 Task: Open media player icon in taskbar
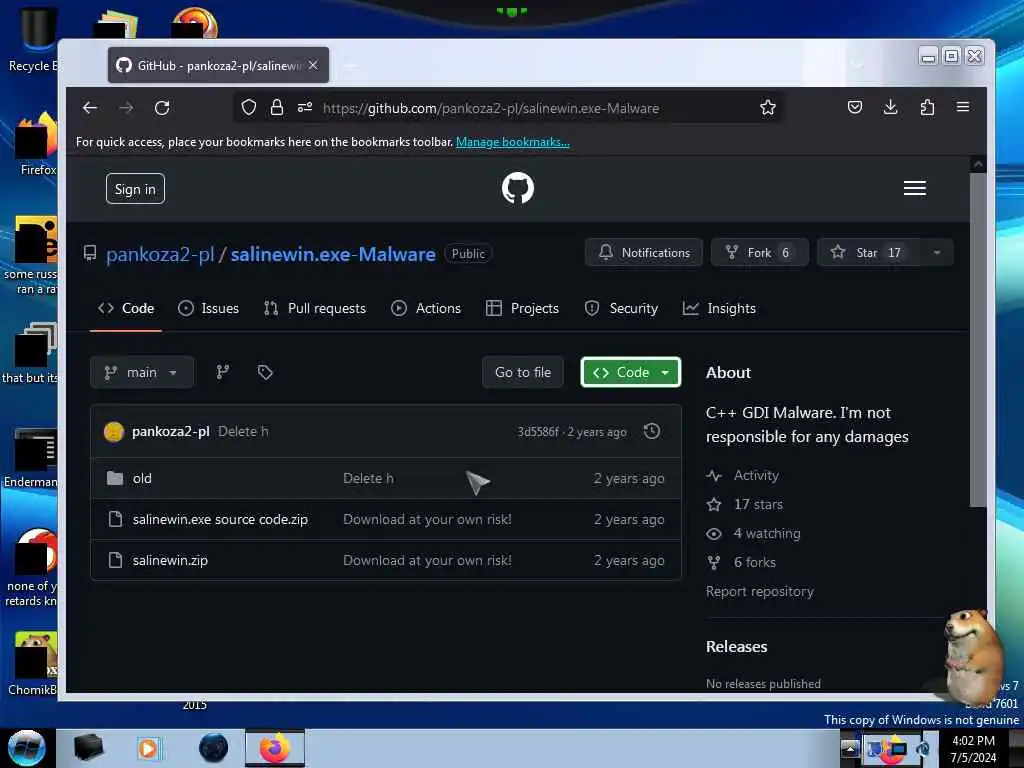tap(148, 748)
